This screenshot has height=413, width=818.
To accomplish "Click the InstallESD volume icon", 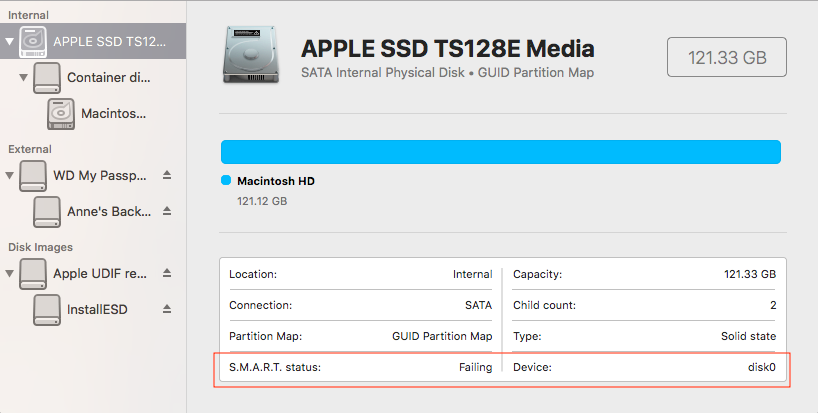I will [x=47, y=309].
